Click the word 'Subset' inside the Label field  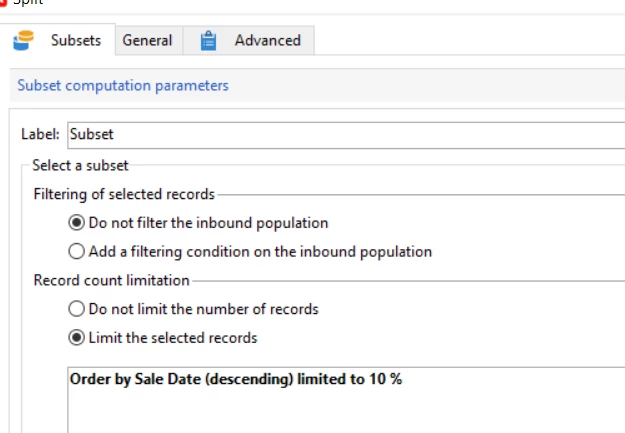click(x=91, y=134)
